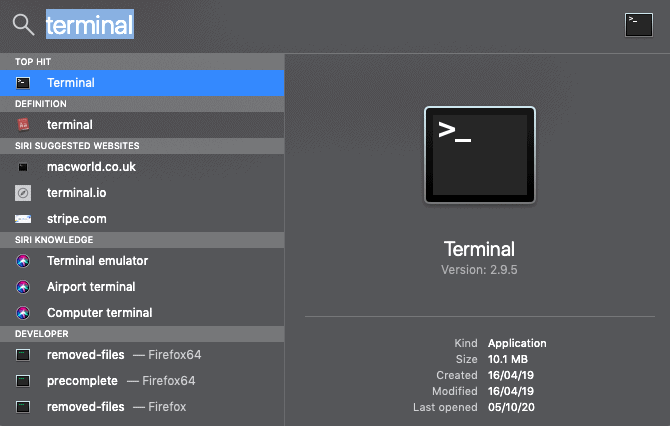The height and width of the screenshot is (426, 670).
Task: Open the macworld.co.uk suggested website
Action: (142, 167)
